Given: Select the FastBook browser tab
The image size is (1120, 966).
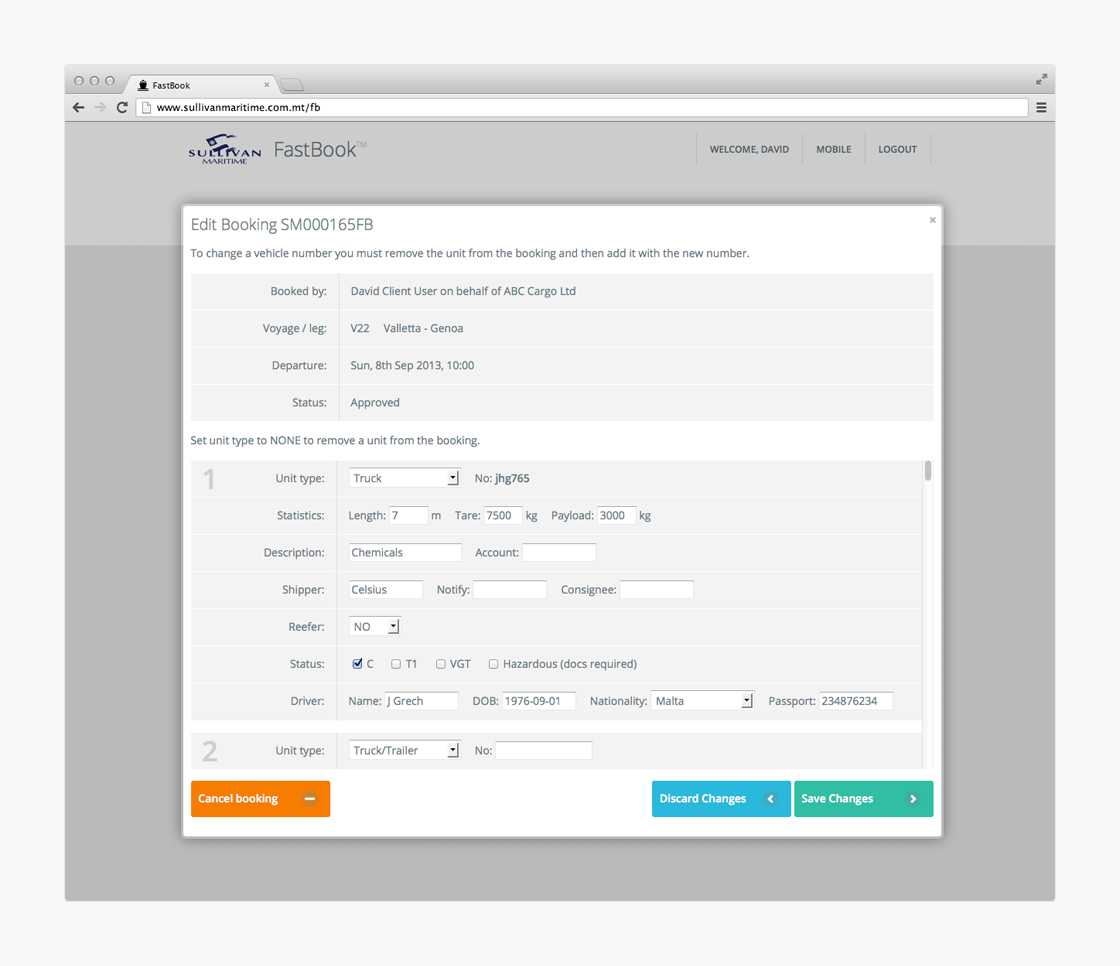Looking at the screenshot, I should point(201,85).
